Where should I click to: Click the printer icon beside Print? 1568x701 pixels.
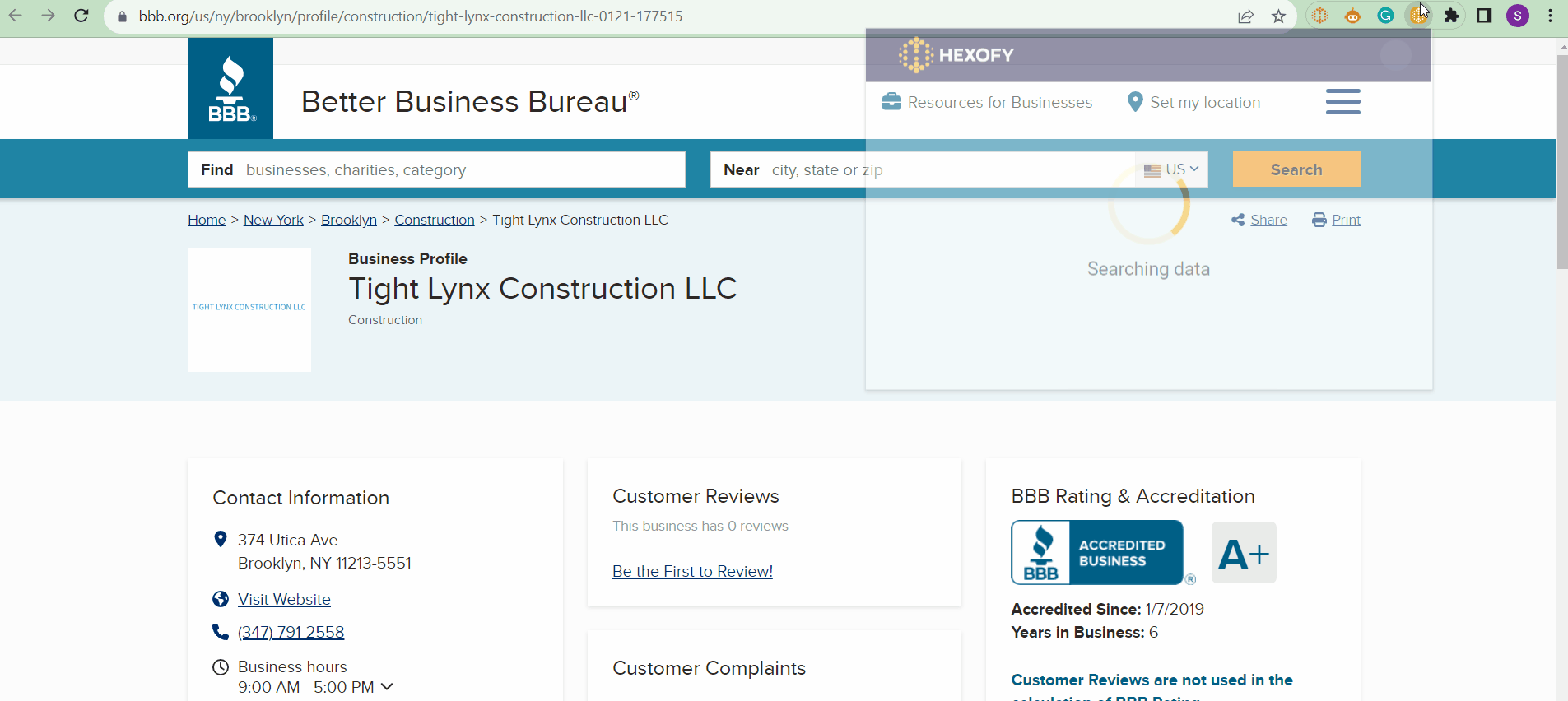1319,220
